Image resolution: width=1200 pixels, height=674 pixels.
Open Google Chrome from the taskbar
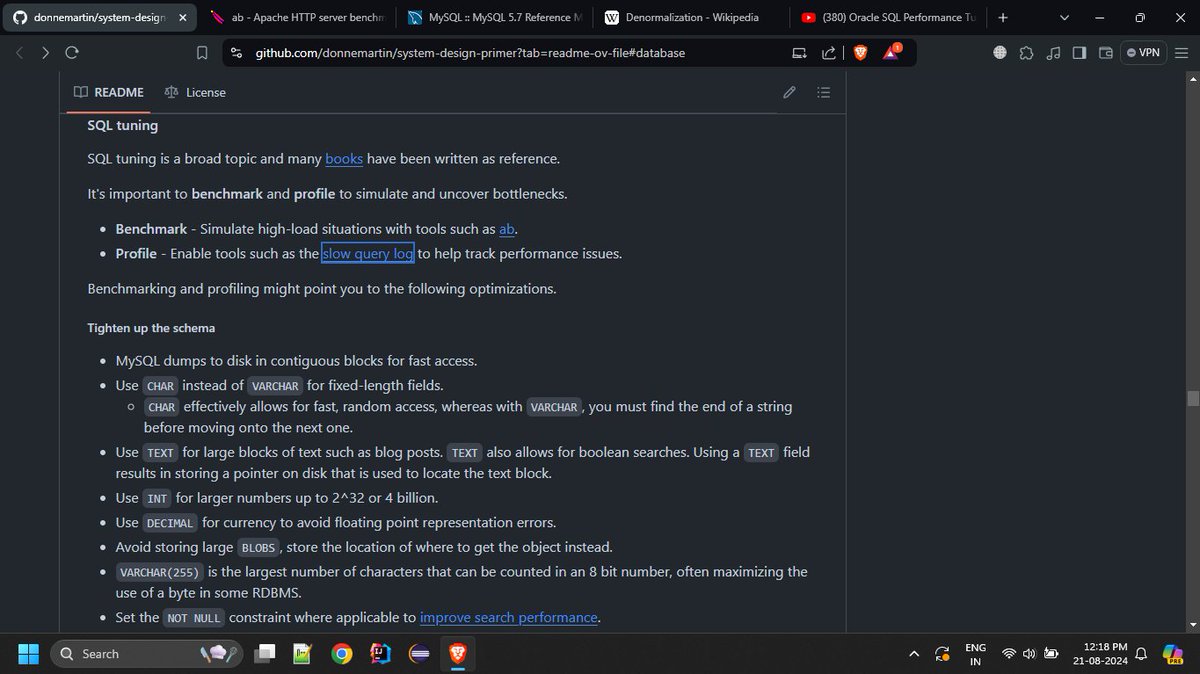[342, 654]
